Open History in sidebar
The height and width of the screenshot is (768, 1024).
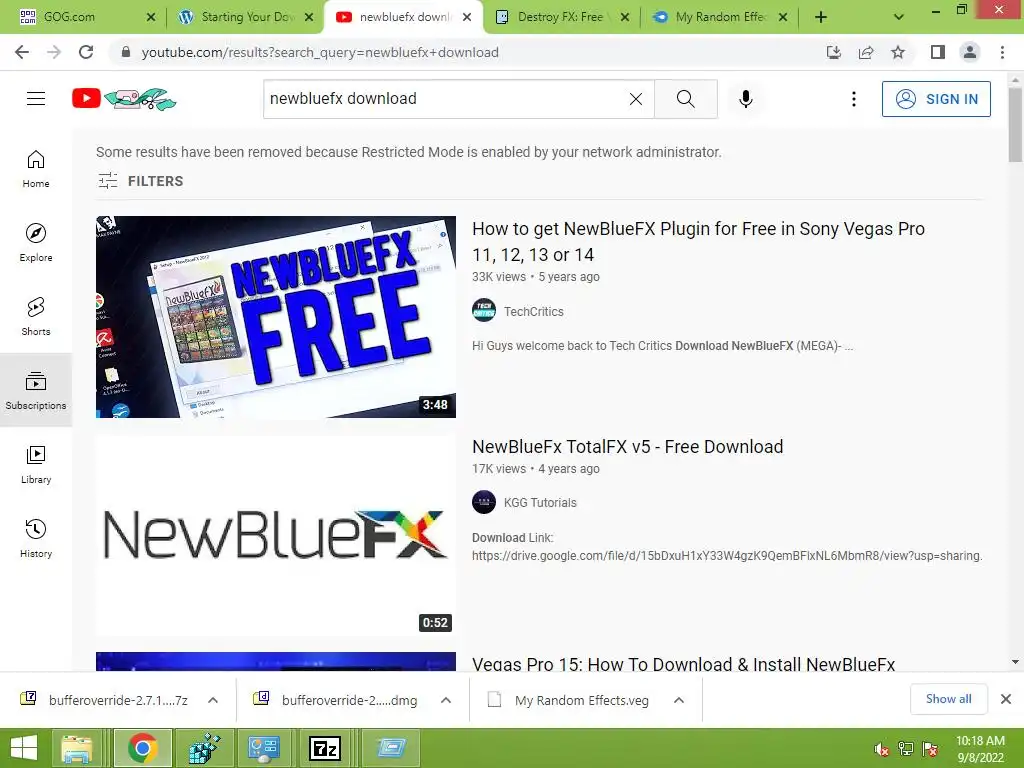(x=36, y=538)
